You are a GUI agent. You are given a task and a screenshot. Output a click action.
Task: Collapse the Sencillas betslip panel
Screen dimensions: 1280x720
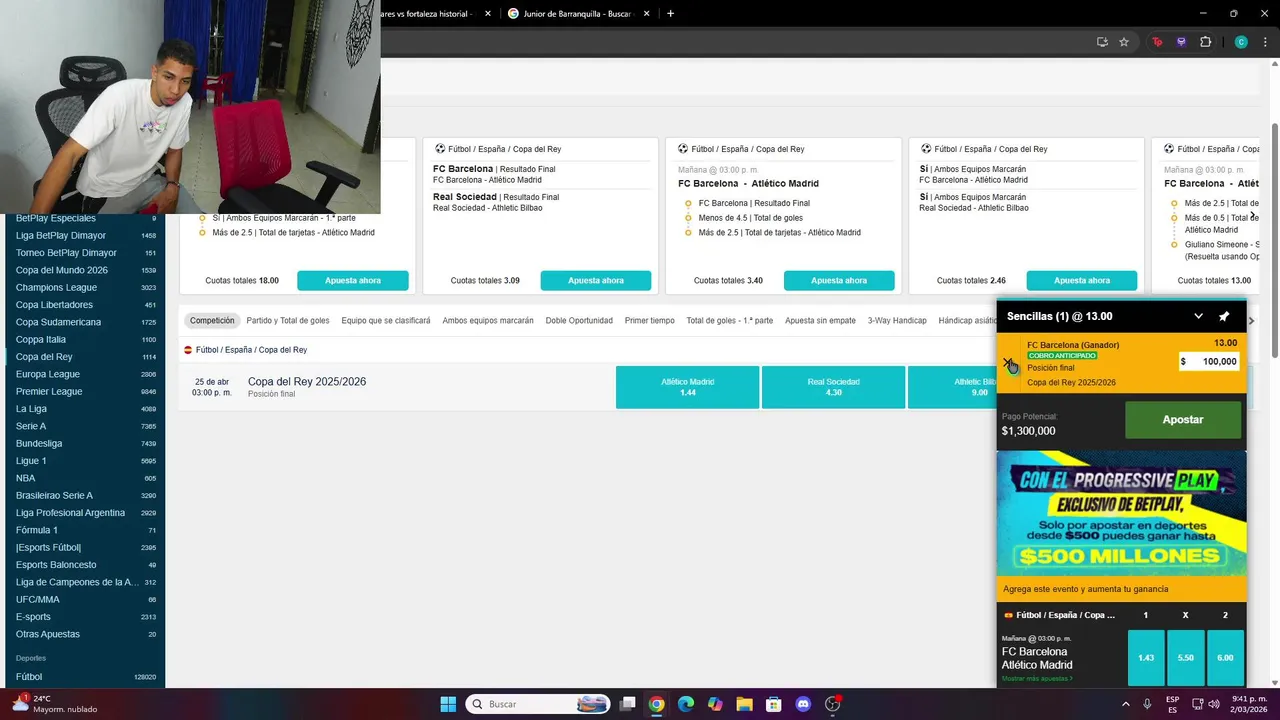pyautogui.click(x=1198, y=316)
